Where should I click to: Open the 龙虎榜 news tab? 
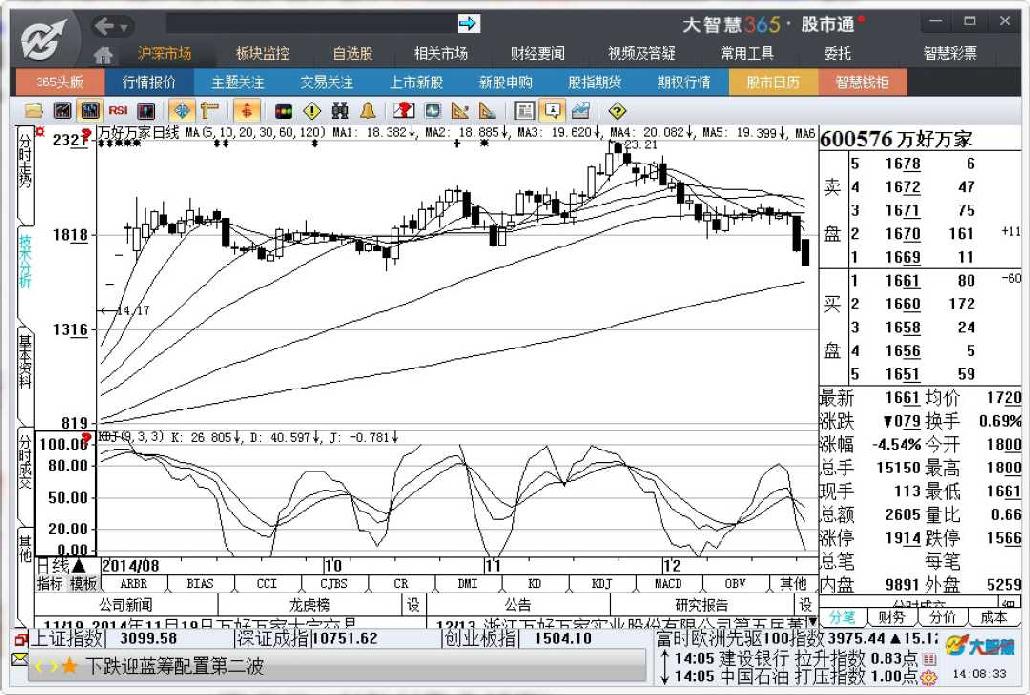click(x=309, y=604)
